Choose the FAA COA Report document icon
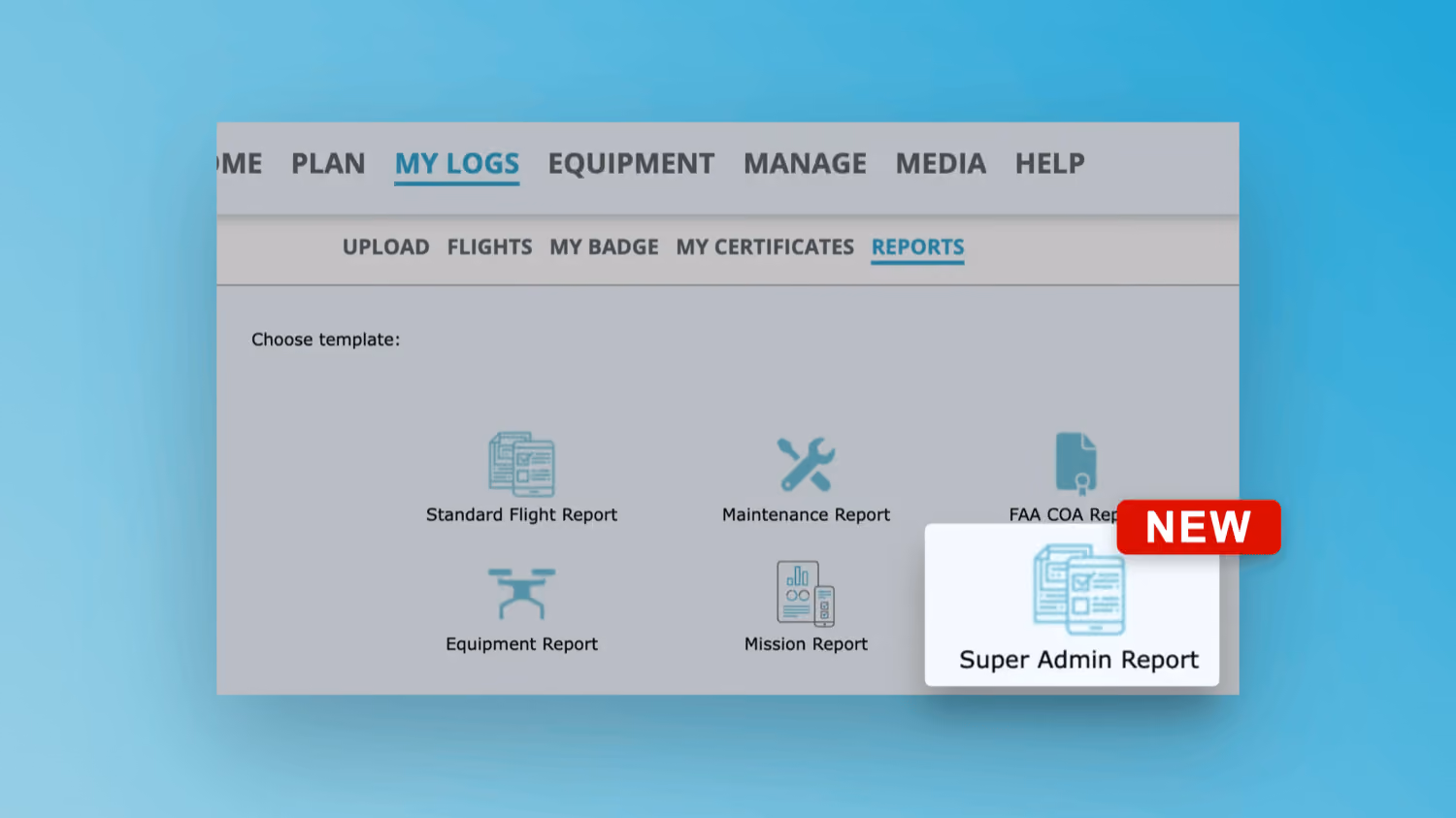Image resolution: width=1456 pixels, height=818 pixels. (1075, 464)
